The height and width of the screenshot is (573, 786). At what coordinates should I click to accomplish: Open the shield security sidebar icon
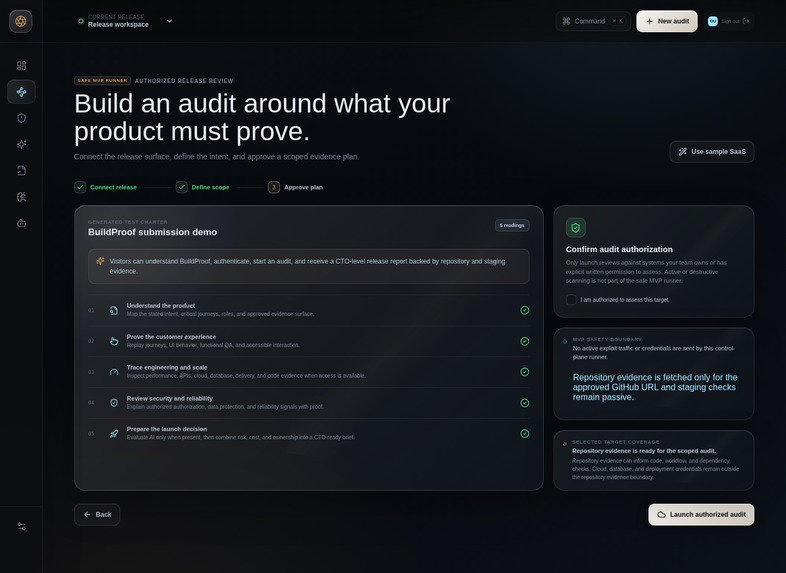[x=22, y=118]
